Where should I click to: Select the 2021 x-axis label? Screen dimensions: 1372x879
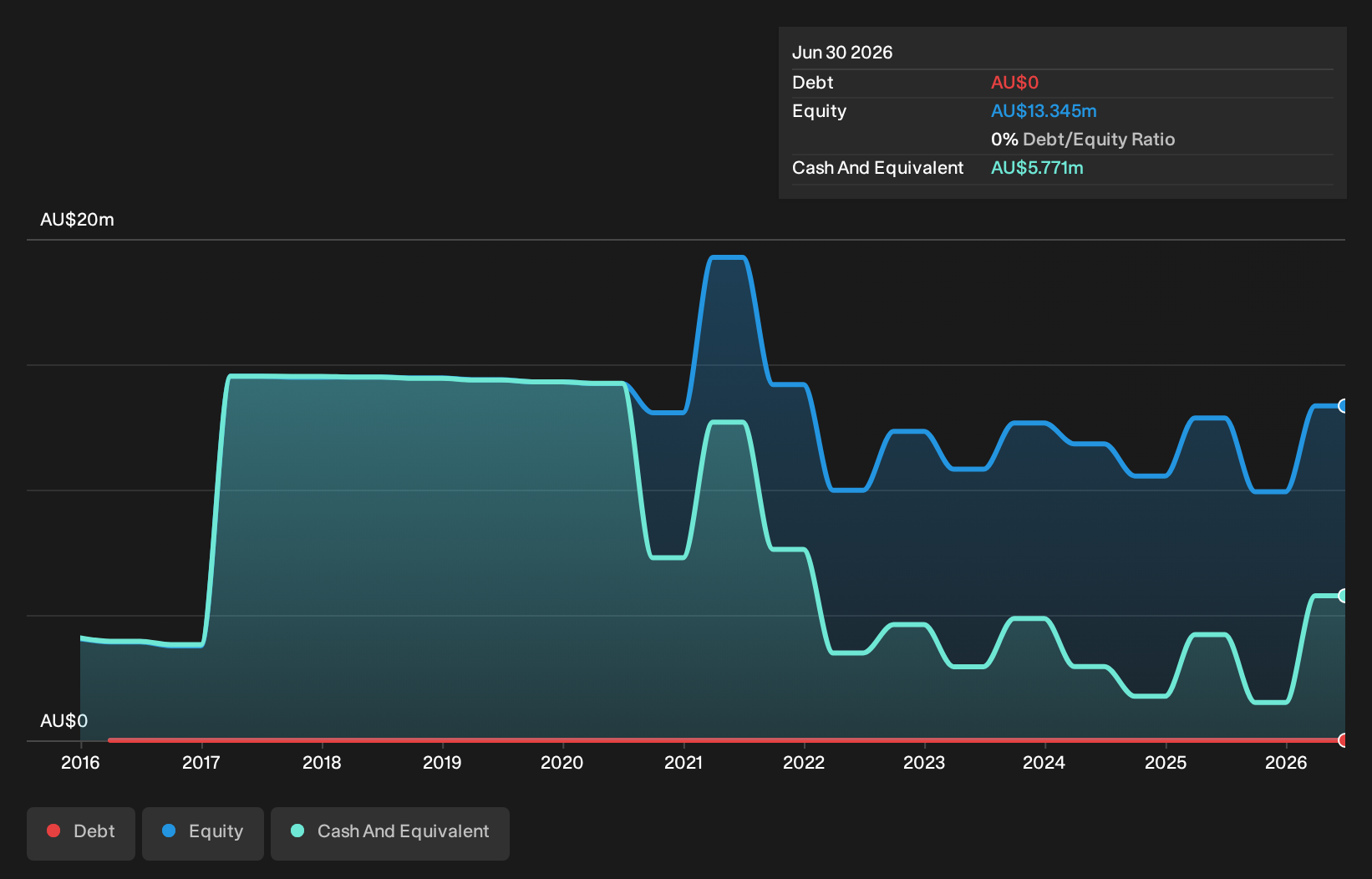coord(683,763)
